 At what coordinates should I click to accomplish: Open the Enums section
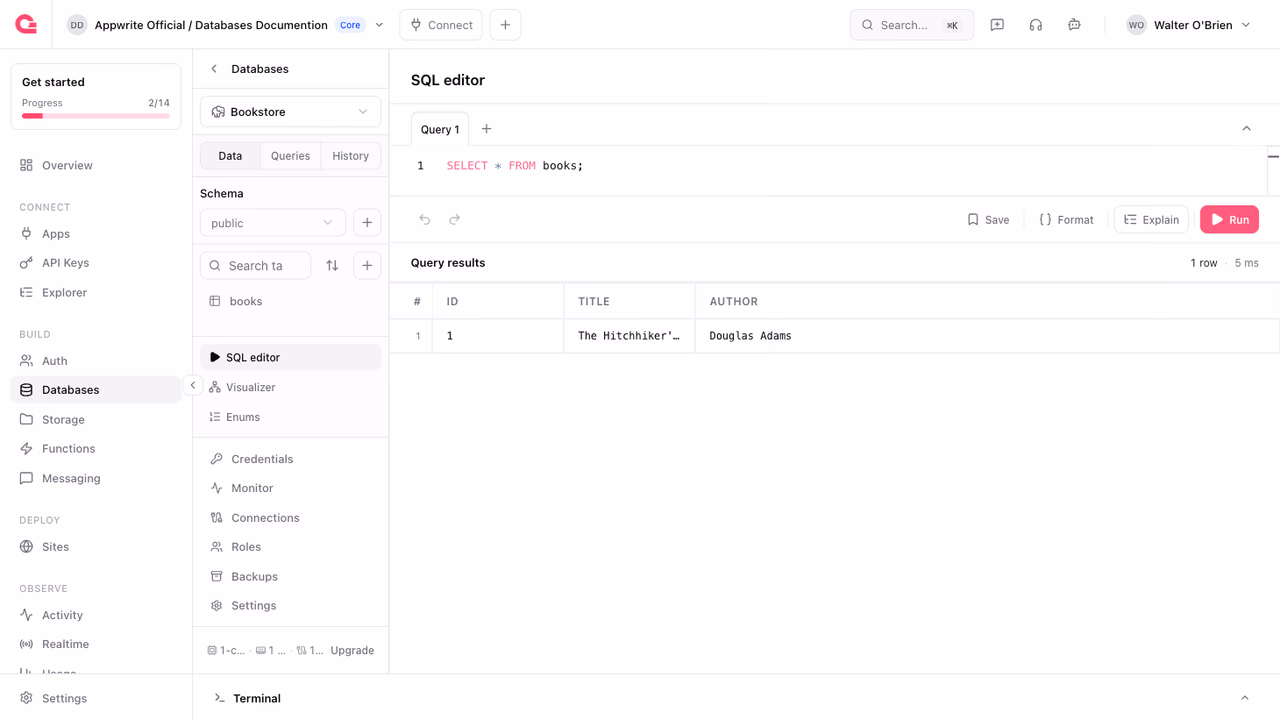290,417
